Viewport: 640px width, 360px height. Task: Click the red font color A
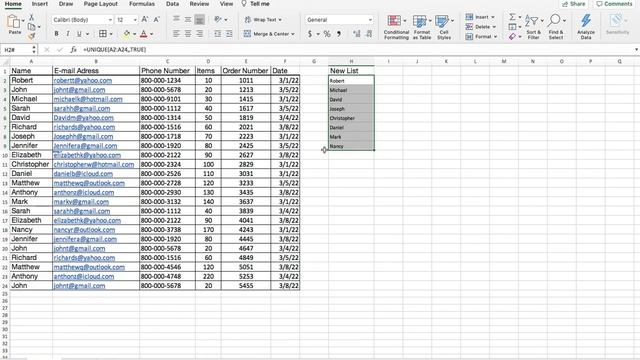(143, 34)
